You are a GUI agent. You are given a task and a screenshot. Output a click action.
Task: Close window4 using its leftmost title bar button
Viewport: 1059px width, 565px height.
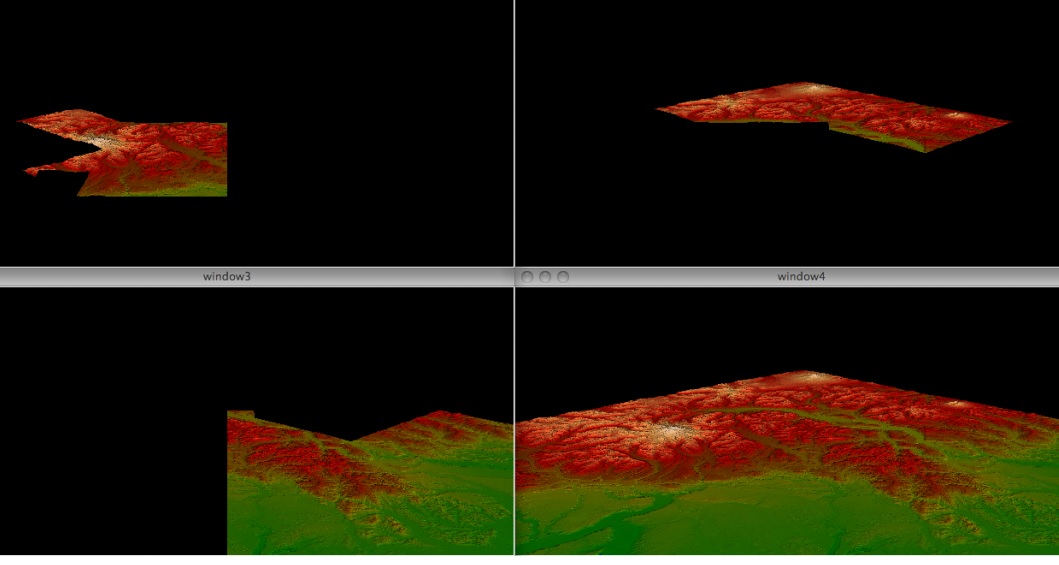pyautogui.click(x=527, y=277)
